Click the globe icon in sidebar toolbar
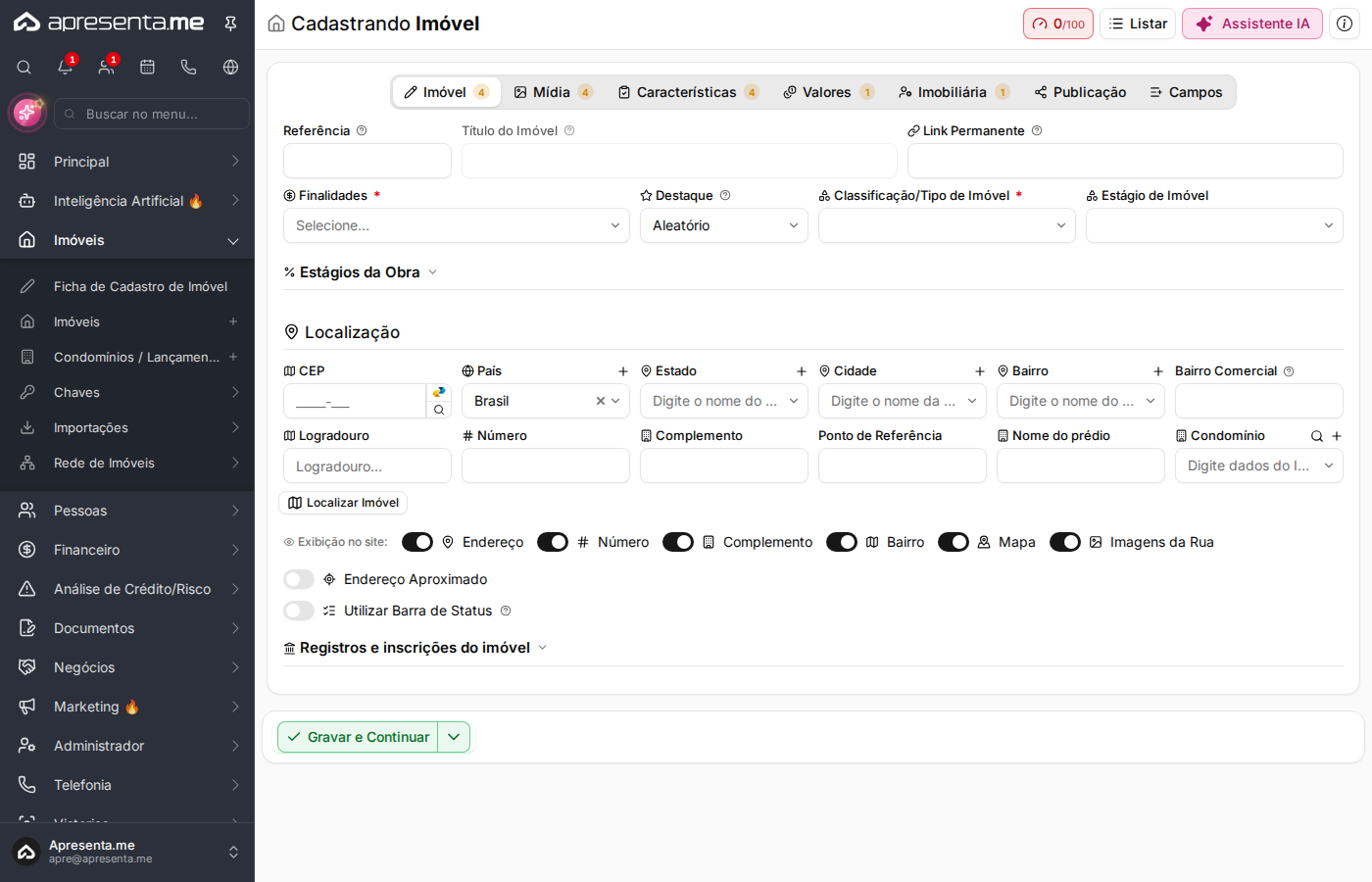The image size is (1372, 882). click(230, 67)
